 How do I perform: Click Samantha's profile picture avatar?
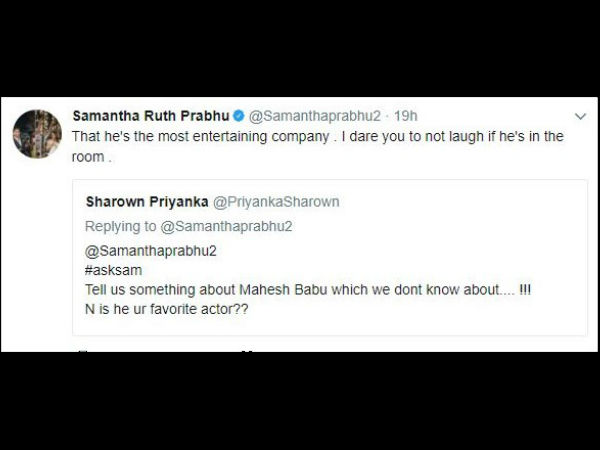click(37, 134)
